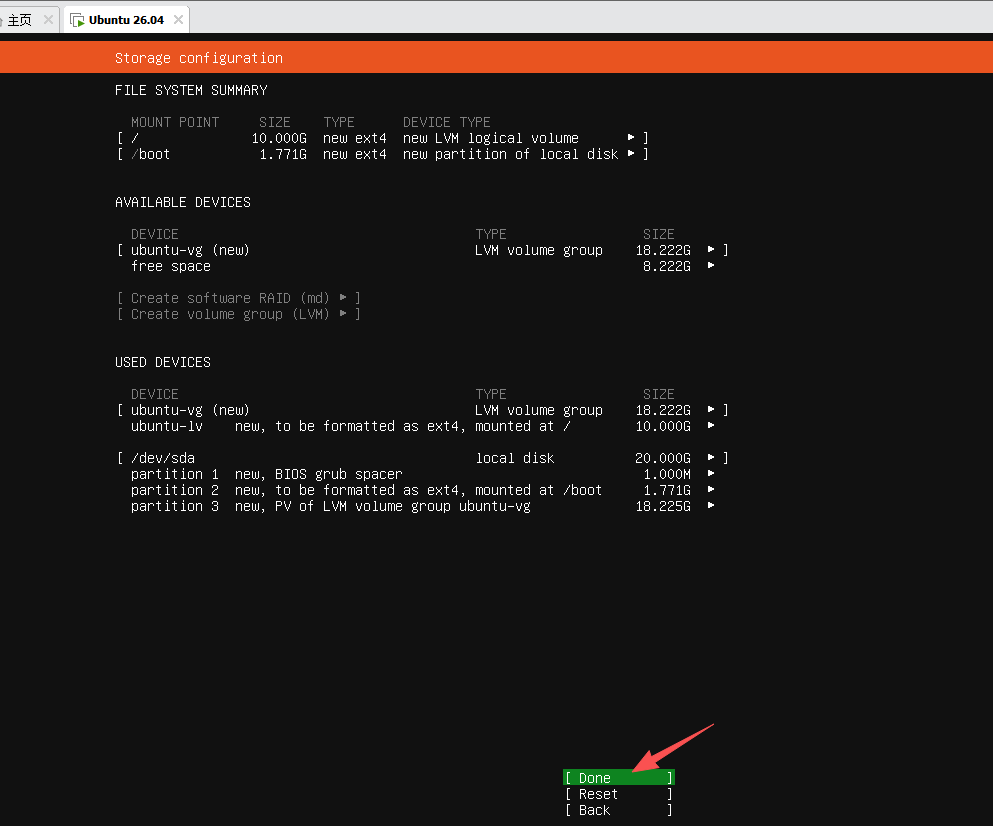
Task: Click 'new LVM logical volume' device type
Action: coord(491,138)
